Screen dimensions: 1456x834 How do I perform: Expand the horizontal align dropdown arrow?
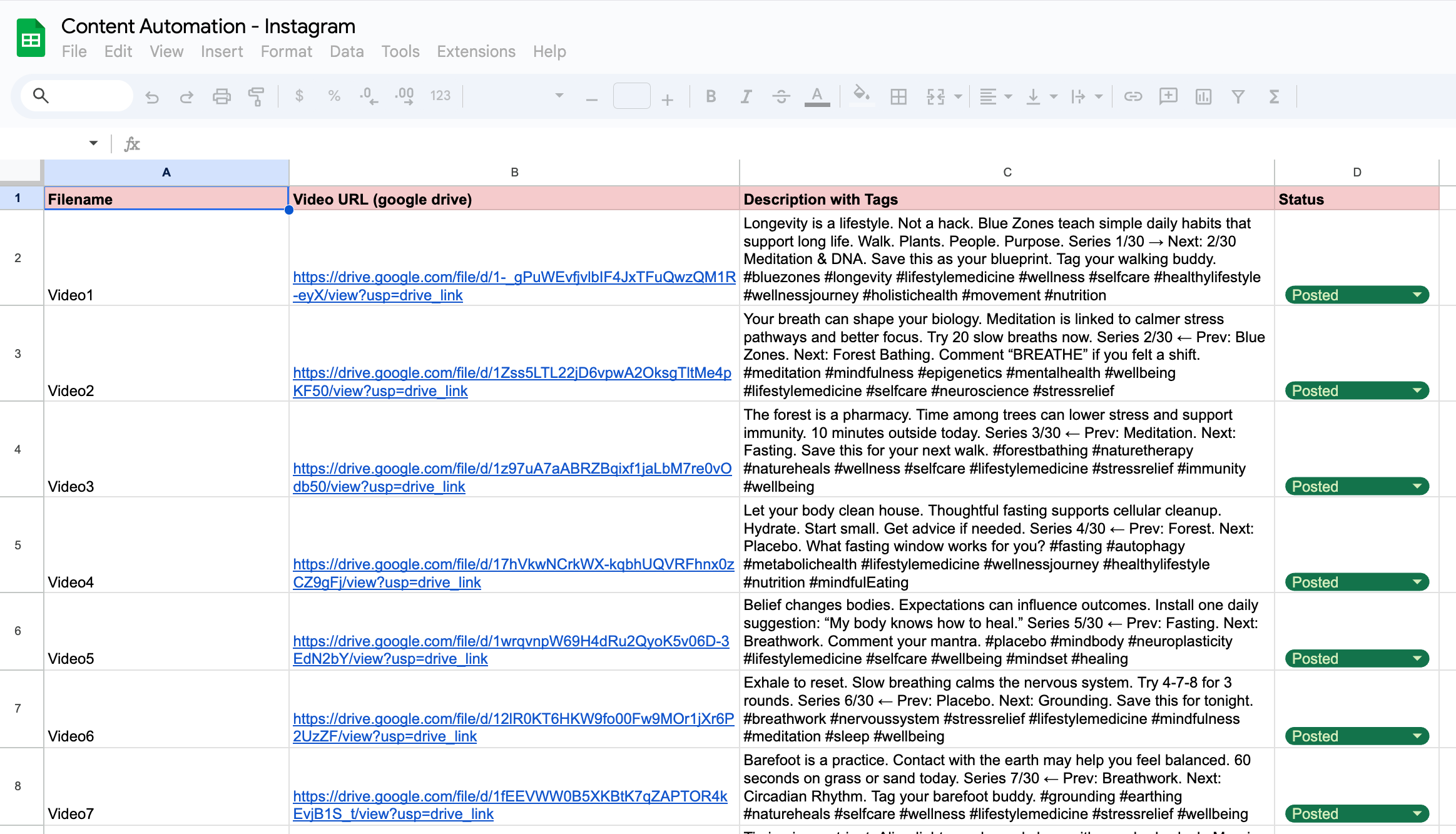1008,96
